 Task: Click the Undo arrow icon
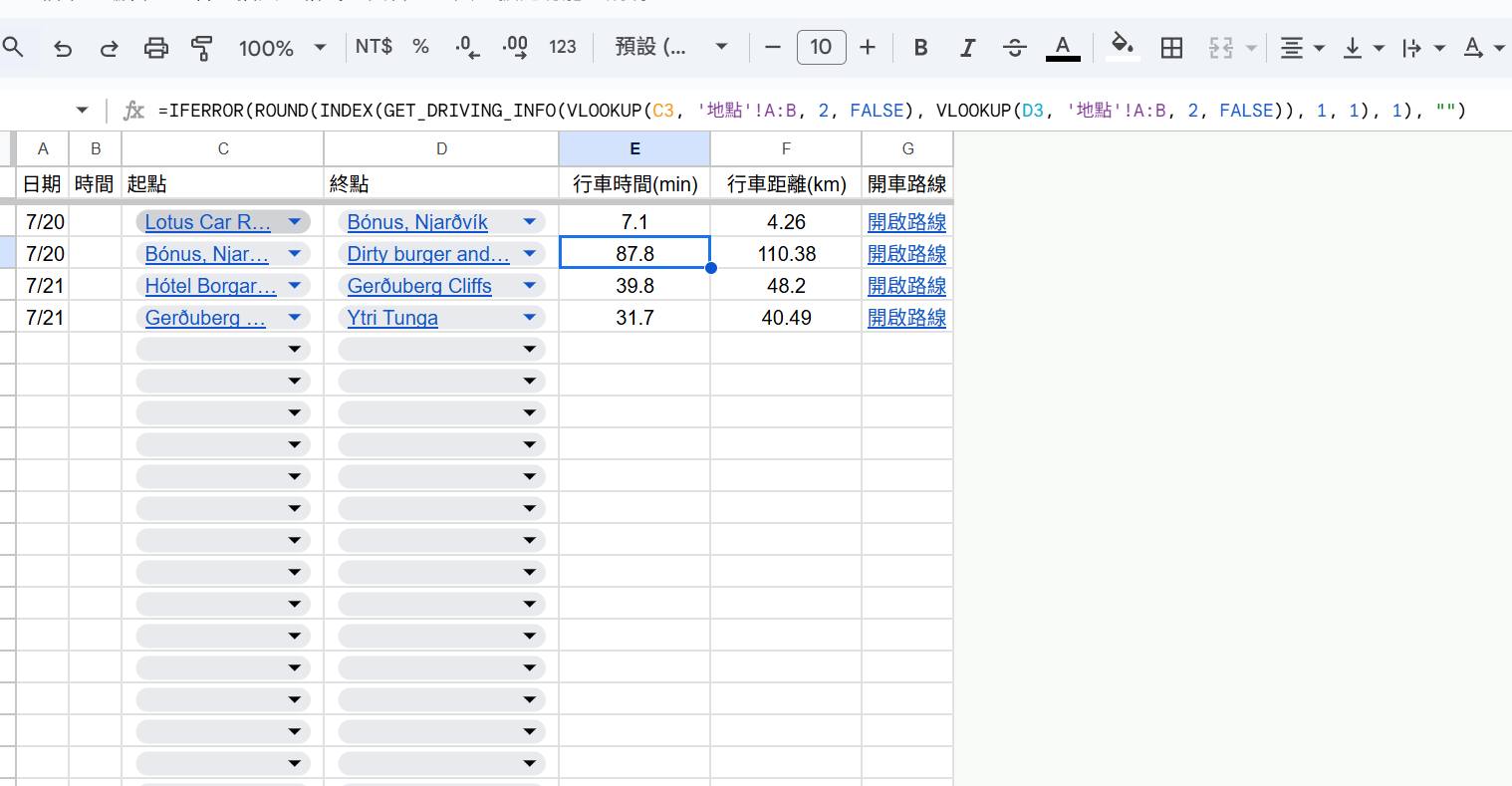[63, 48]
